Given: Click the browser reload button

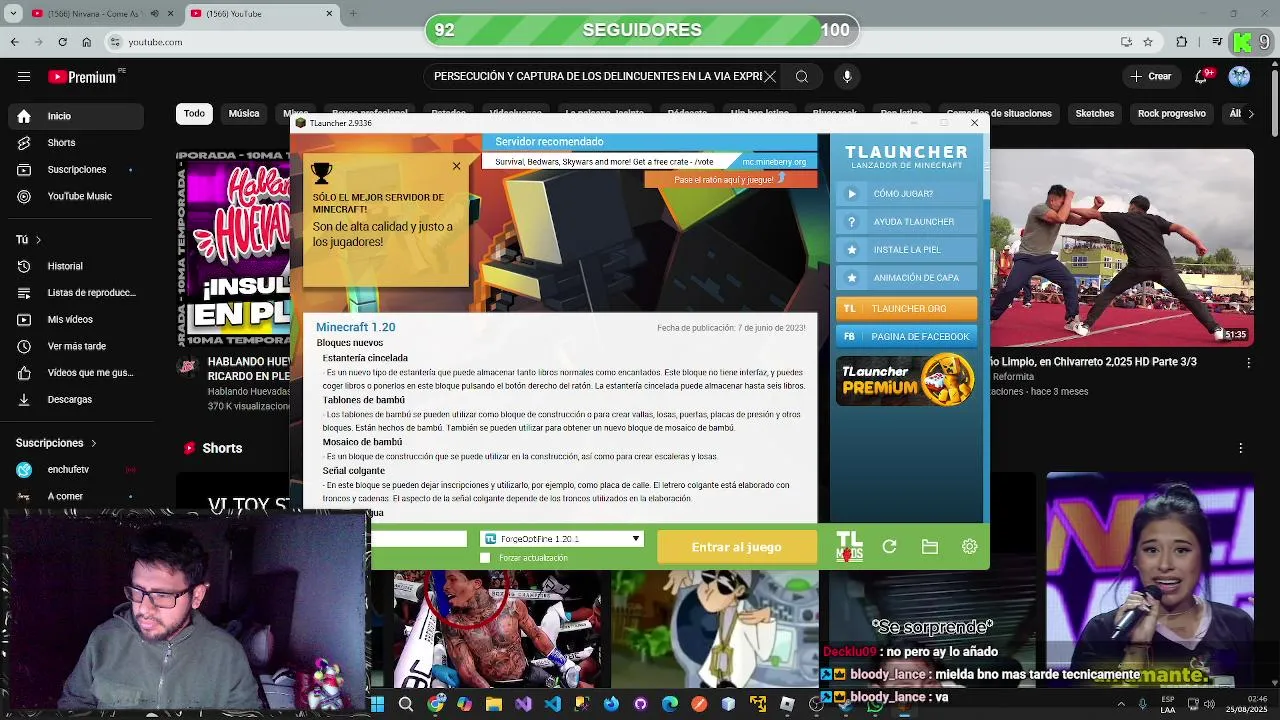Looking at the screenshot, I should (x=62, y=42).
